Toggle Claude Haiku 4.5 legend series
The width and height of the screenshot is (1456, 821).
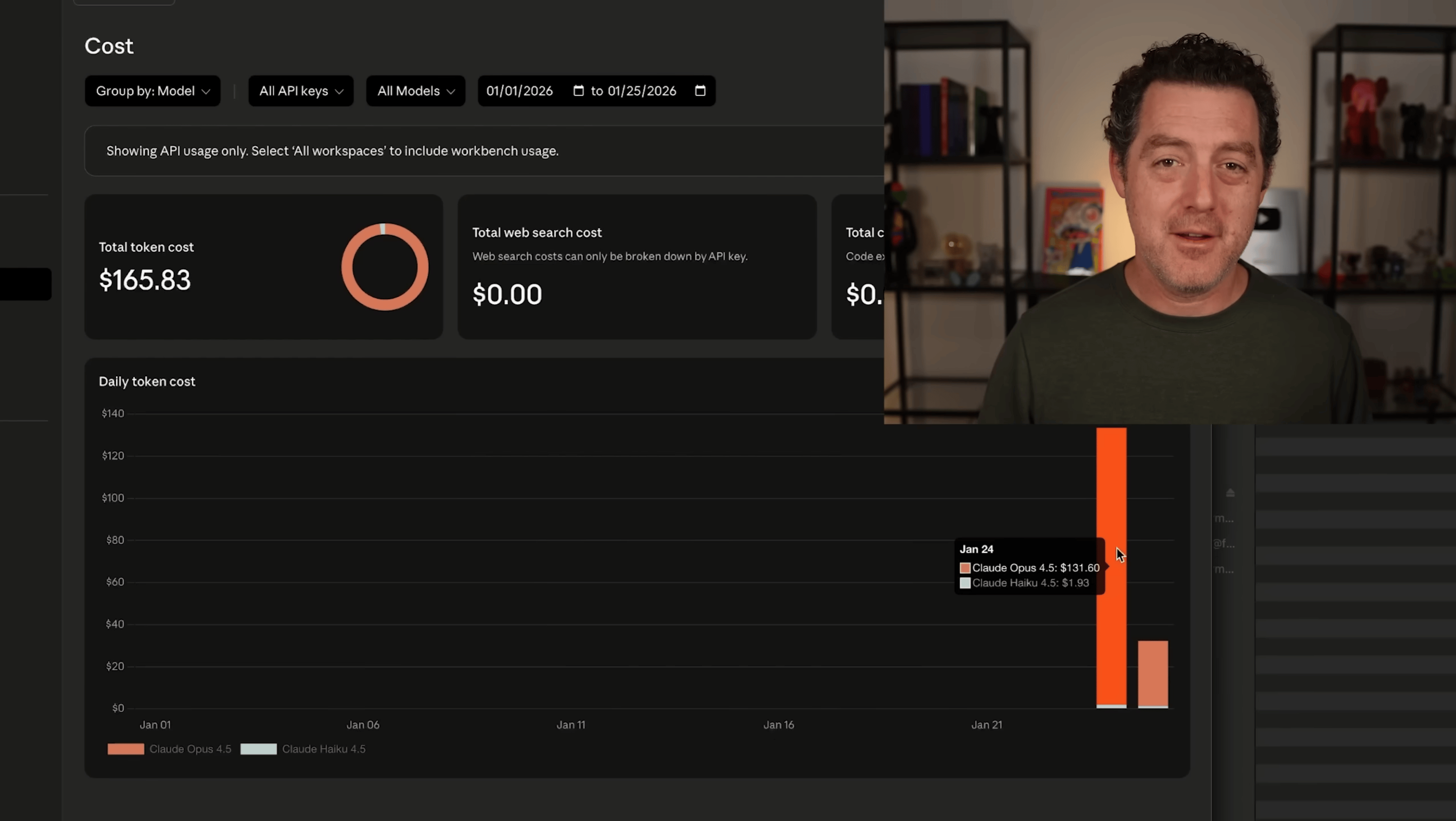pyautogui.click(x=323, y=749)
